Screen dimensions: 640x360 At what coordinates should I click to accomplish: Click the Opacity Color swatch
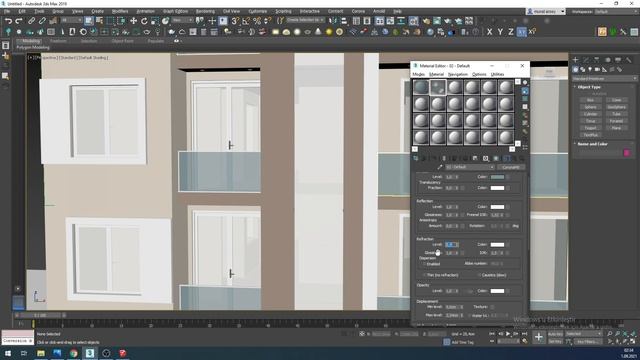[497, 291]
